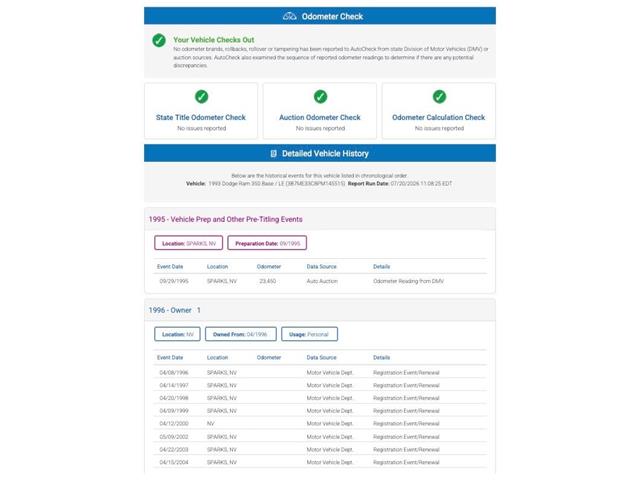Click the Odometer column header in 1995 table
The height and width of the screenshot is (480, 640).
pyautogui.click(x=269, y=267)
